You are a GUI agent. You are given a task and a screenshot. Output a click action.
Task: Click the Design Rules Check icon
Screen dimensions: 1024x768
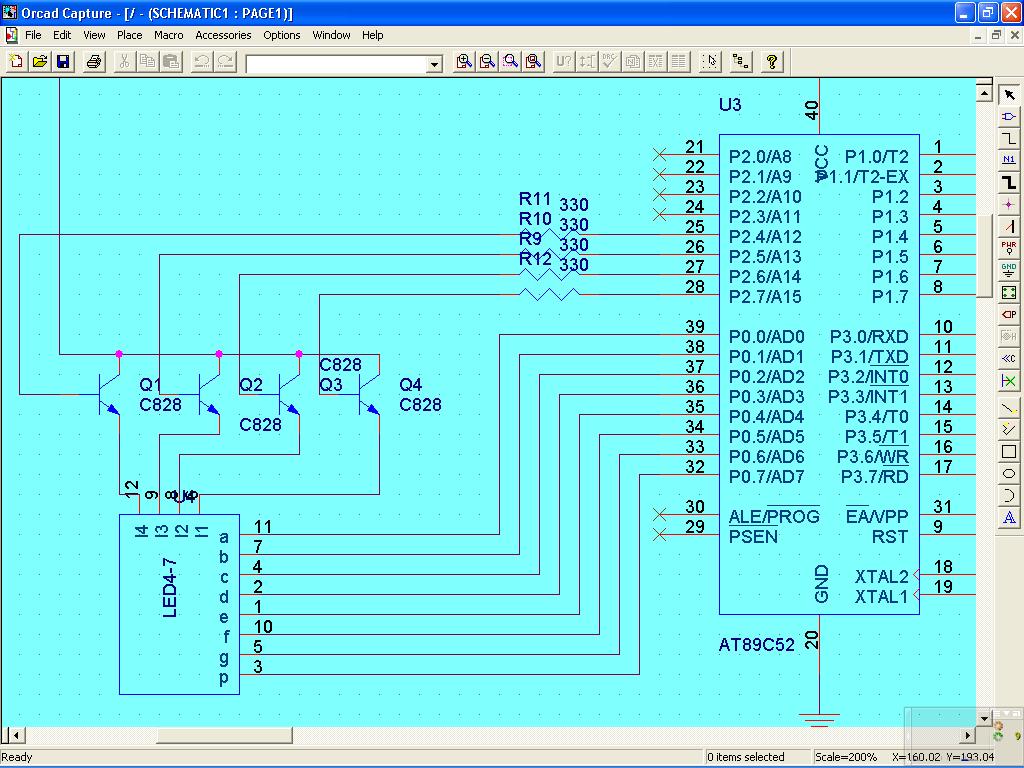tap(610, 61)
